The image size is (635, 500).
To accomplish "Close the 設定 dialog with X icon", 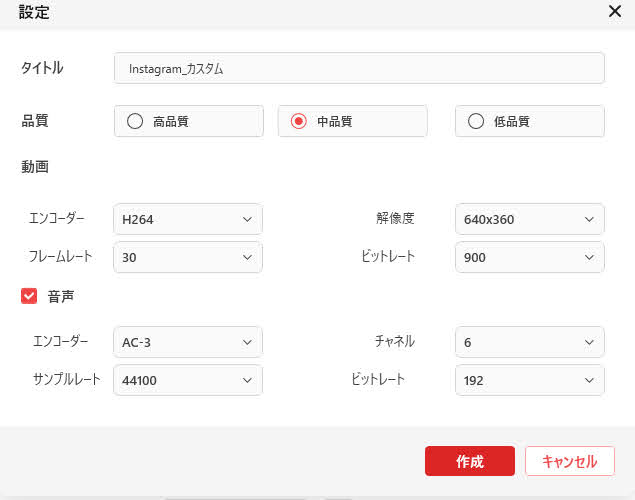I will pos(615,11).
